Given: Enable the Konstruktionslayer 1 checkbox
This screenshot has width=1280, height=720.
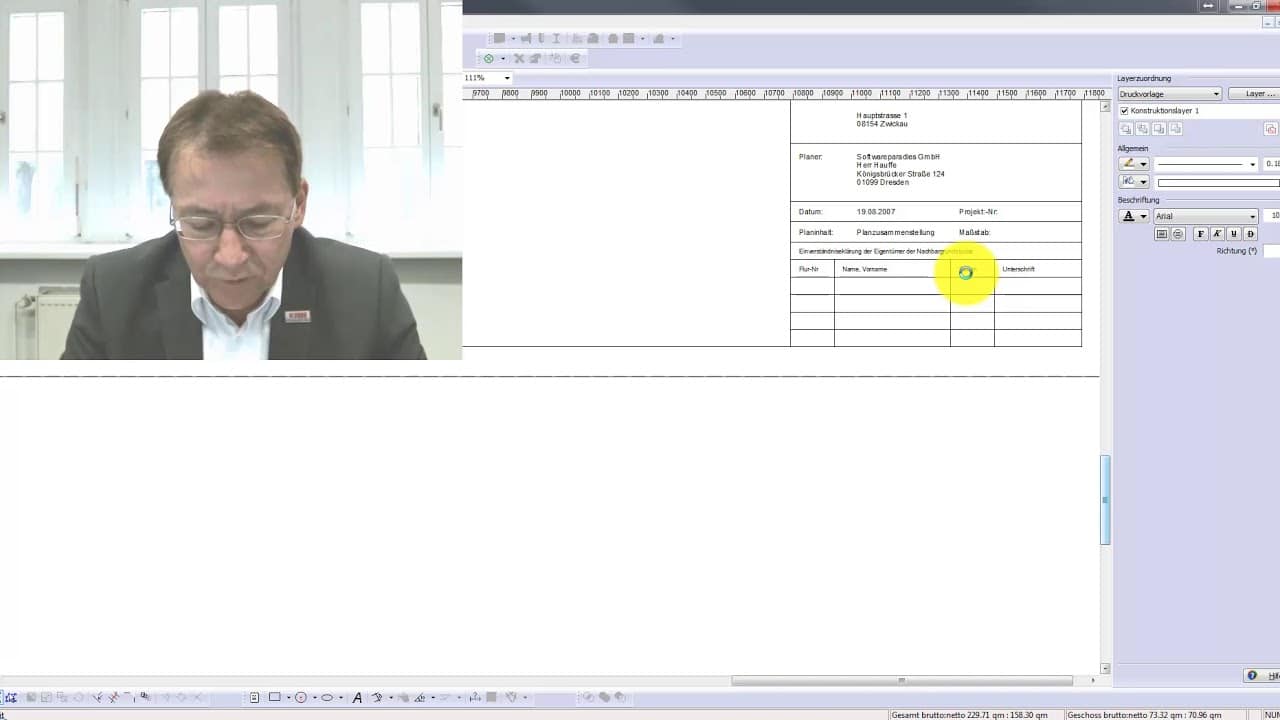Looking at the screenshot, I should 1124,111.
